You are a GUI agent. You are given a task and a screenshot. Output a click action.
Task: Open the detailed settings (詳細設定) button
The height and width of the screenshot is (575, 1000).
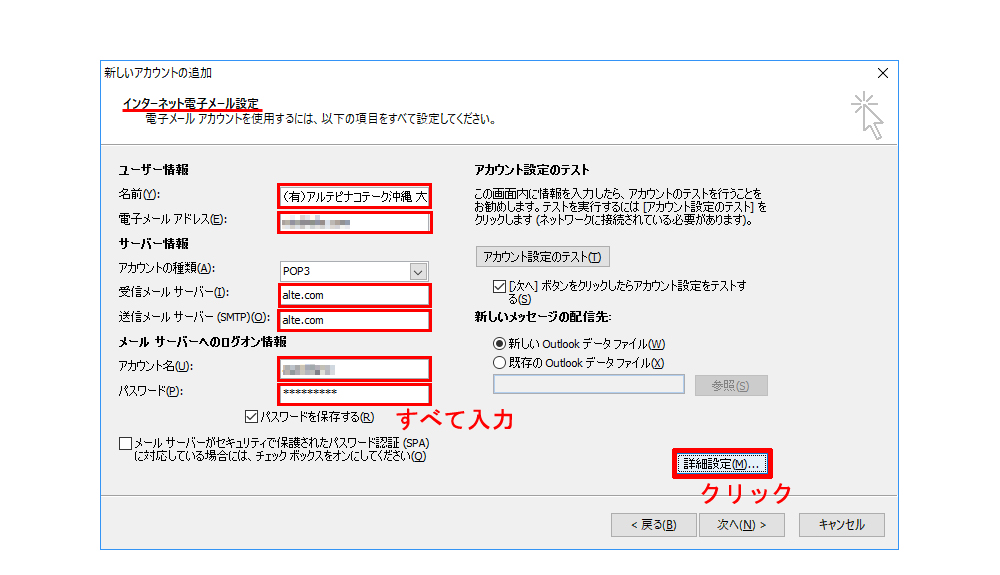pyautogui.click(x=722, y=464)
